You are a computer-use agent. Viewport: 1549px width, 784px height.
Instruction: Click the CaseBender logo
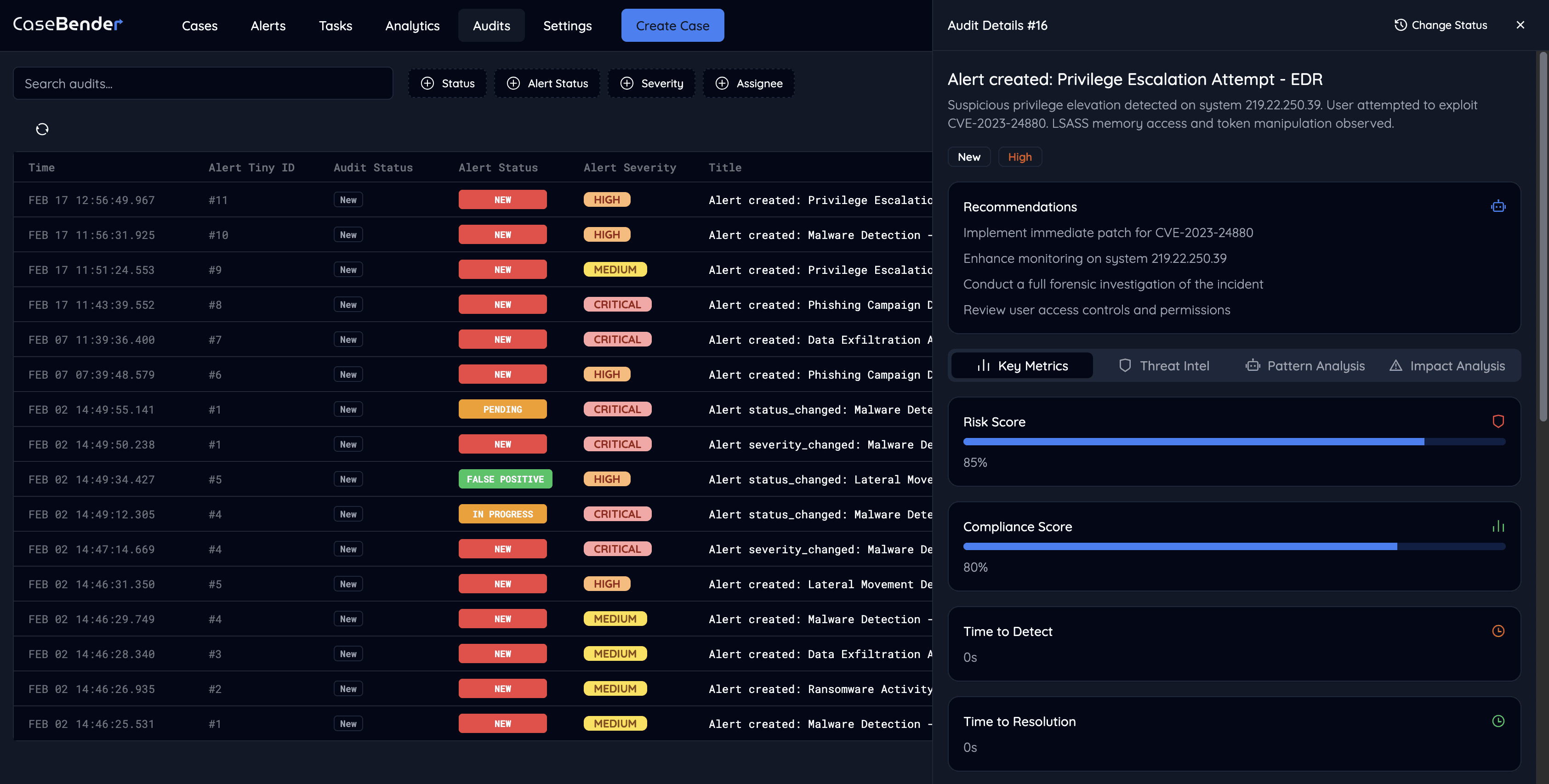pyautogui.click(x=68, y=24)
